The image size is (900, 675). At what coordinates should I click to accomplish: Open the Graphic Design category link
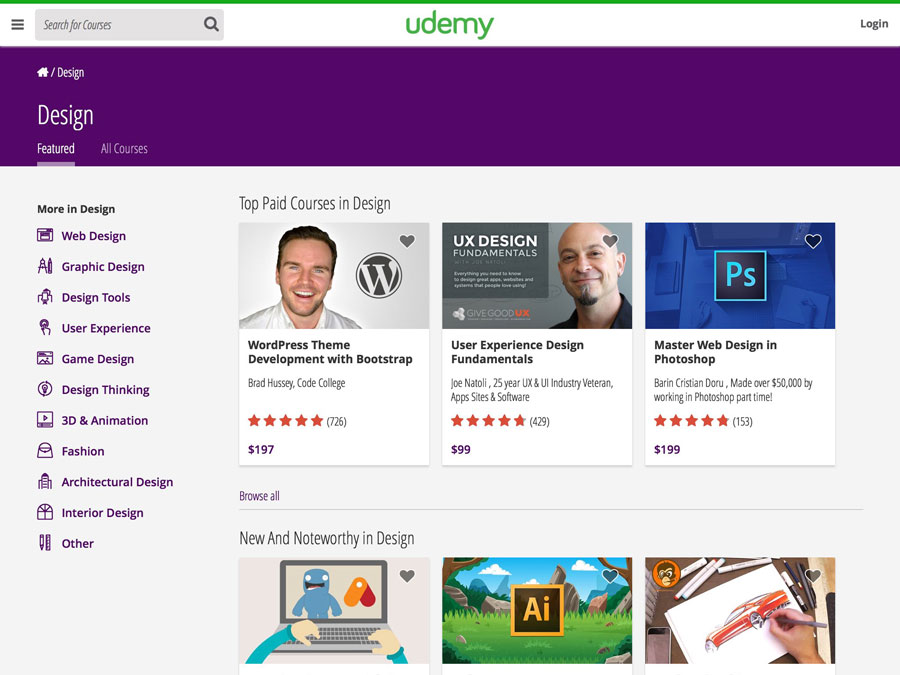click(103, 267)
